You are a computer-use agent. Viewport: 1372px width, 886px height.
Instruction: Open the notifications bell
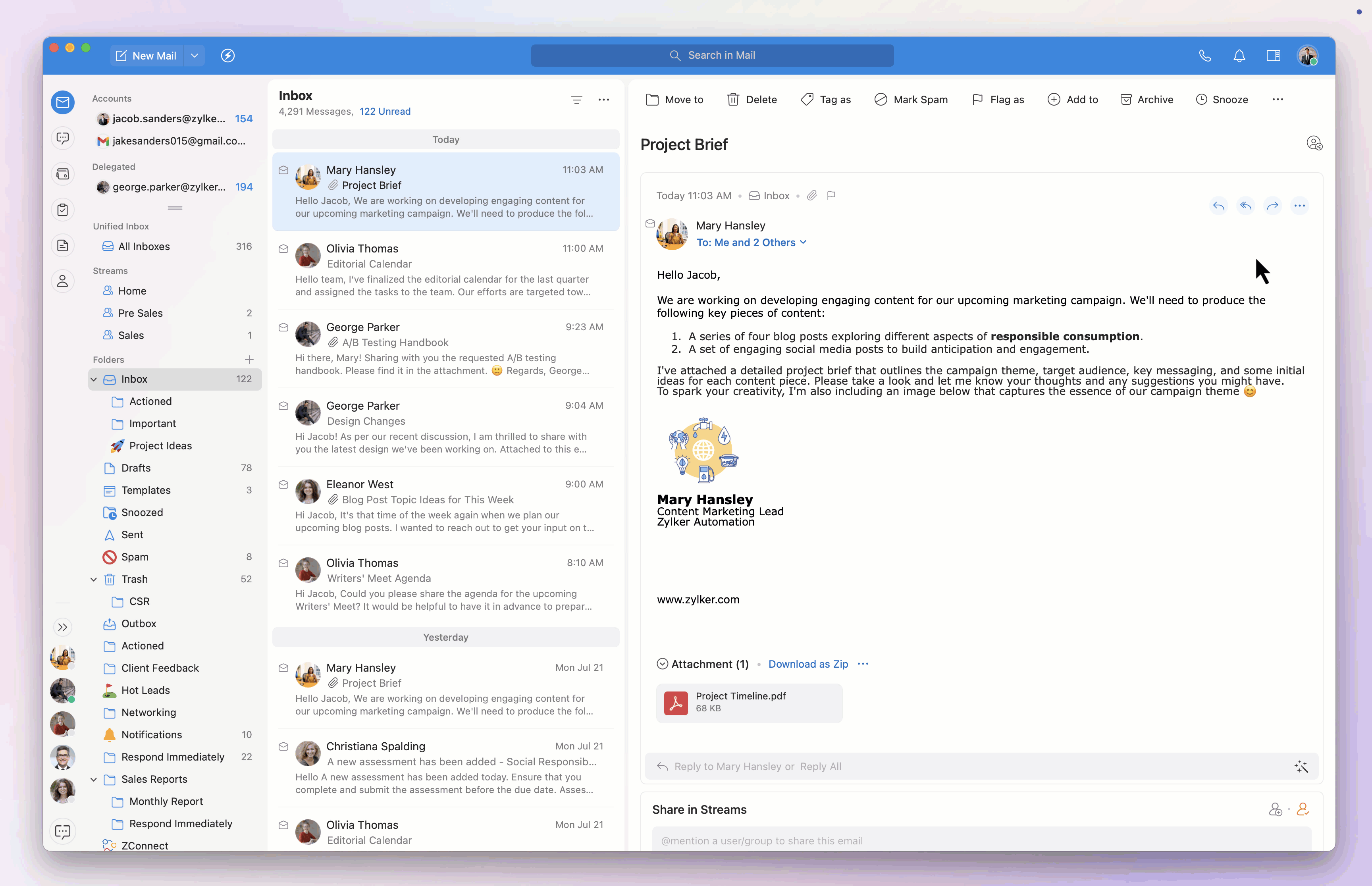click(1239, 56)
